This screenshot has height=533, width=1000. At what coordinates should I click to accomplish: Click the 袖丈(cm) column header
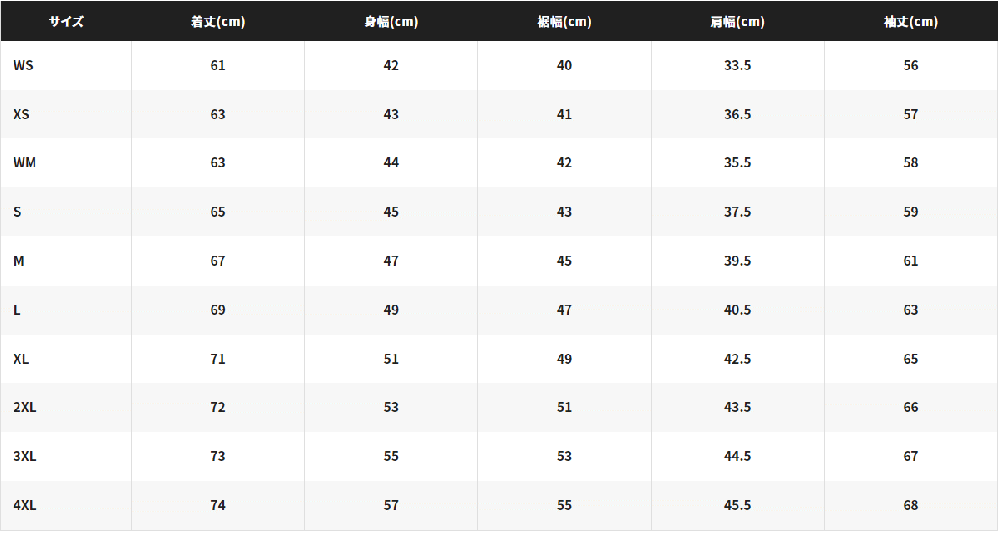point(911,22)
